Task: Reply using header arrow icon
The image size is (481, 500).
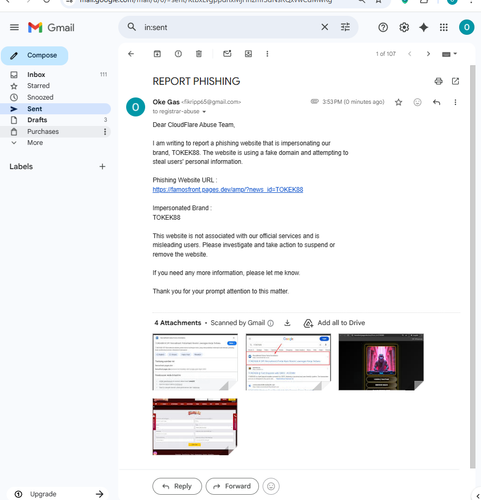Action: coord(436,102)
